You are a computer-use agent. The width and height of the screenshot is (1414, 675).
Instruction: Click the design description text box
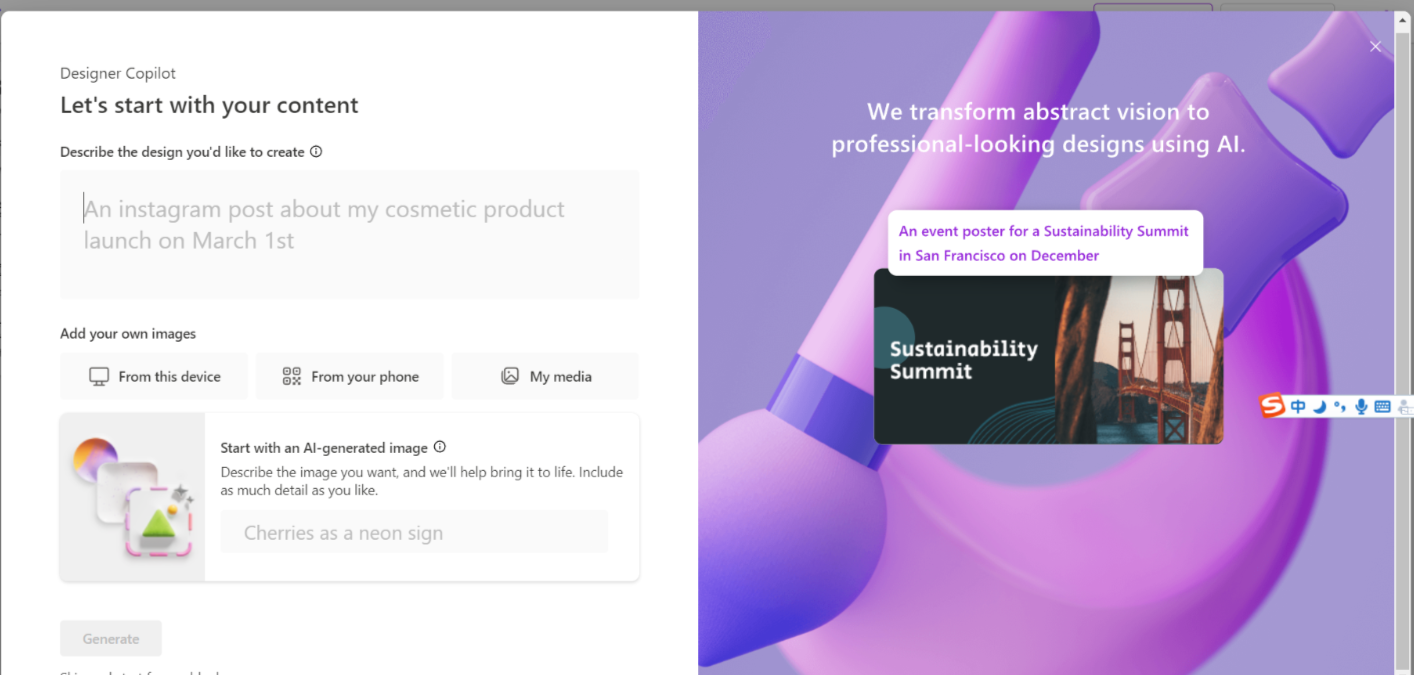(350, 234)
